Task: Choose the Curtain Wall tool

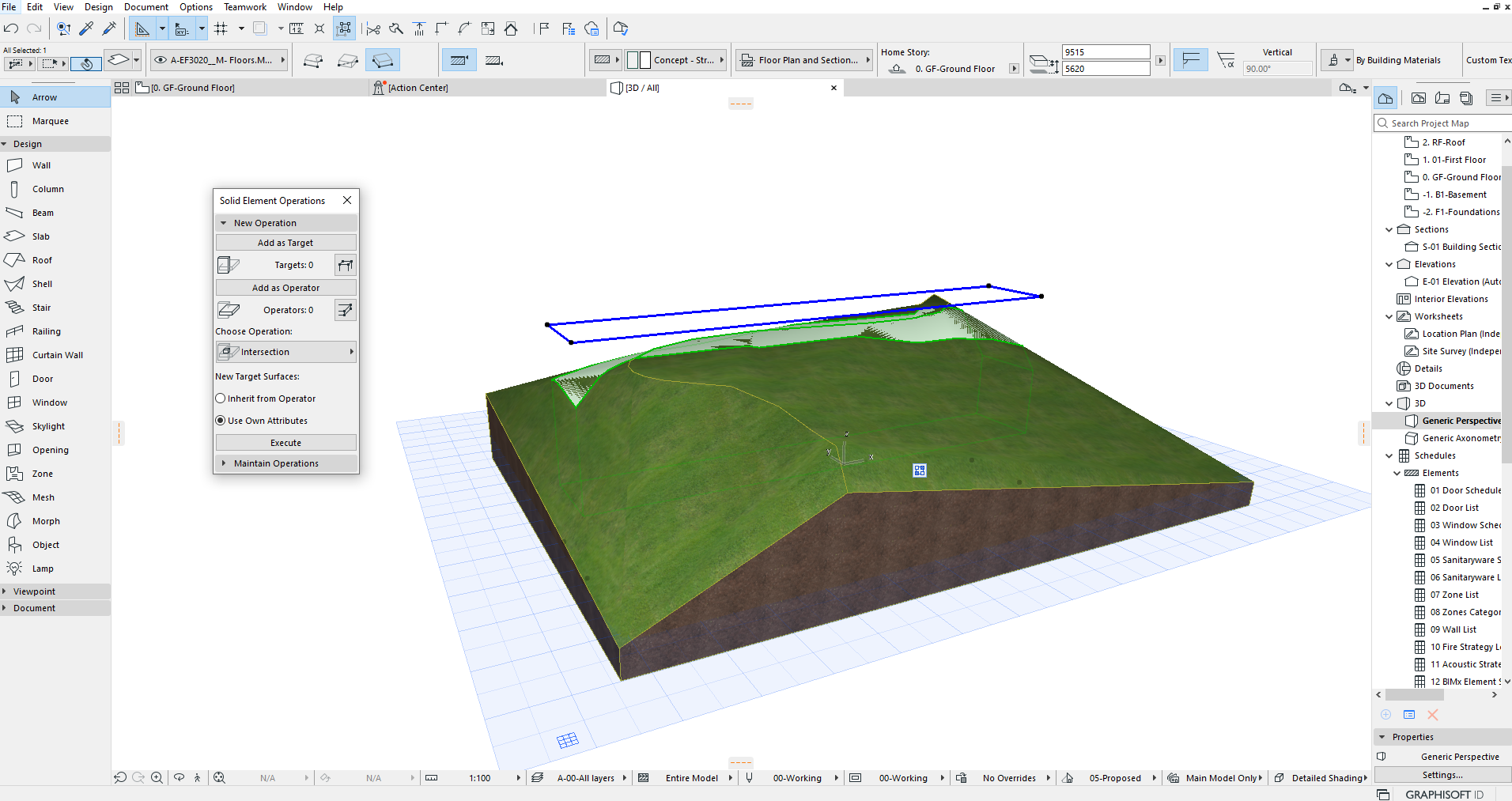Action: point(56,355)
